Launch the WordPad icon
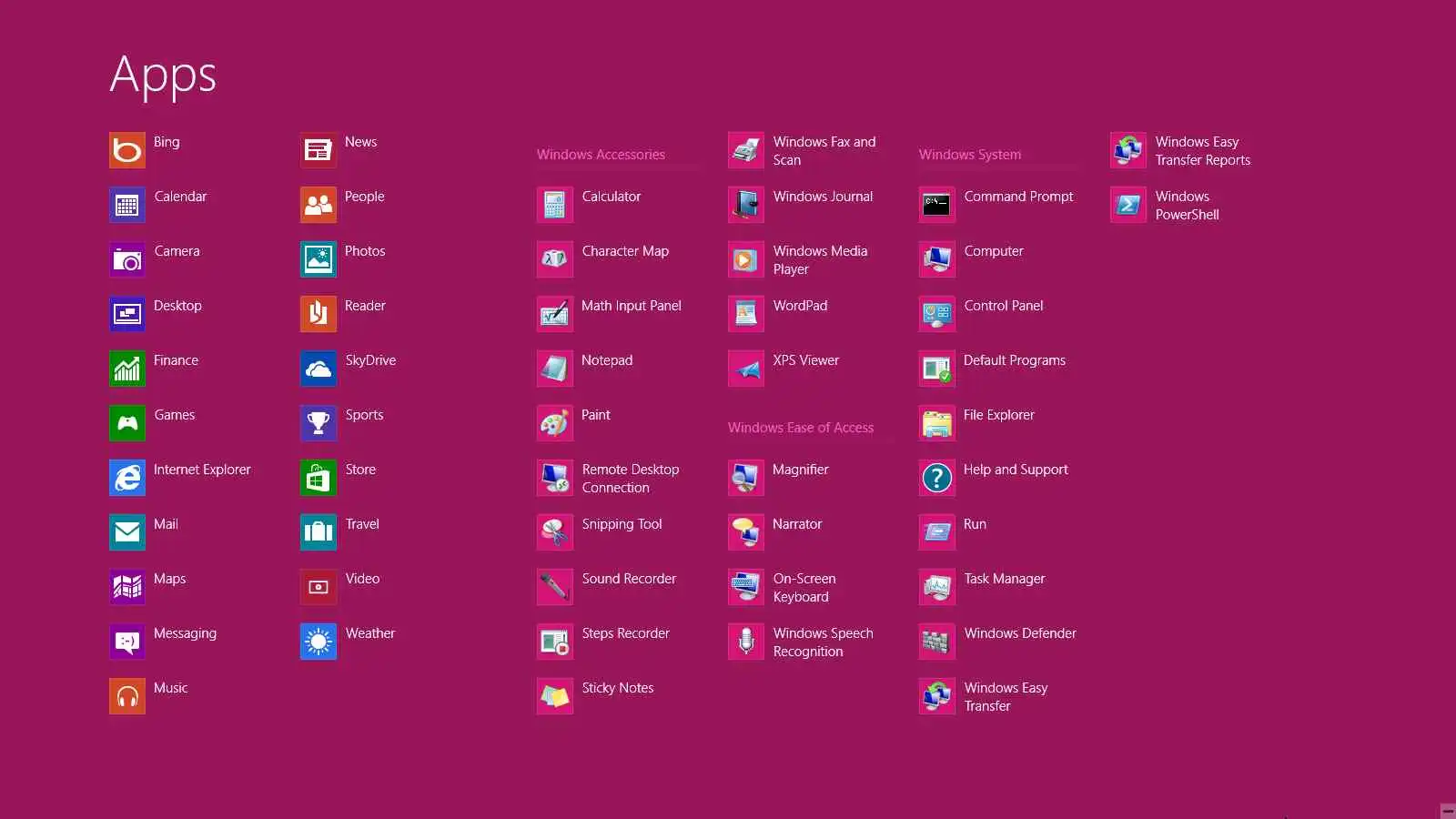1456x819 pixels. (746, 314)
